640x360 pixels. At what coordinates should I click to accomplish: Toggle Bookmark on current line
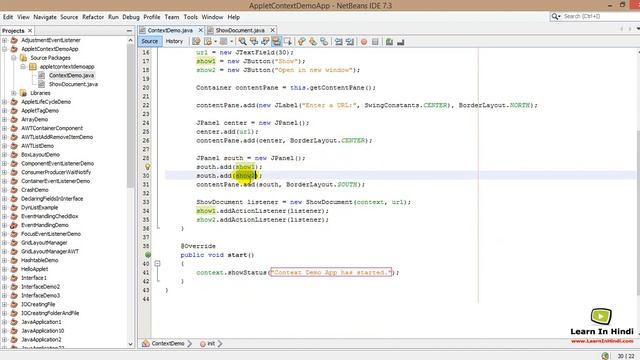pos(324,42)
